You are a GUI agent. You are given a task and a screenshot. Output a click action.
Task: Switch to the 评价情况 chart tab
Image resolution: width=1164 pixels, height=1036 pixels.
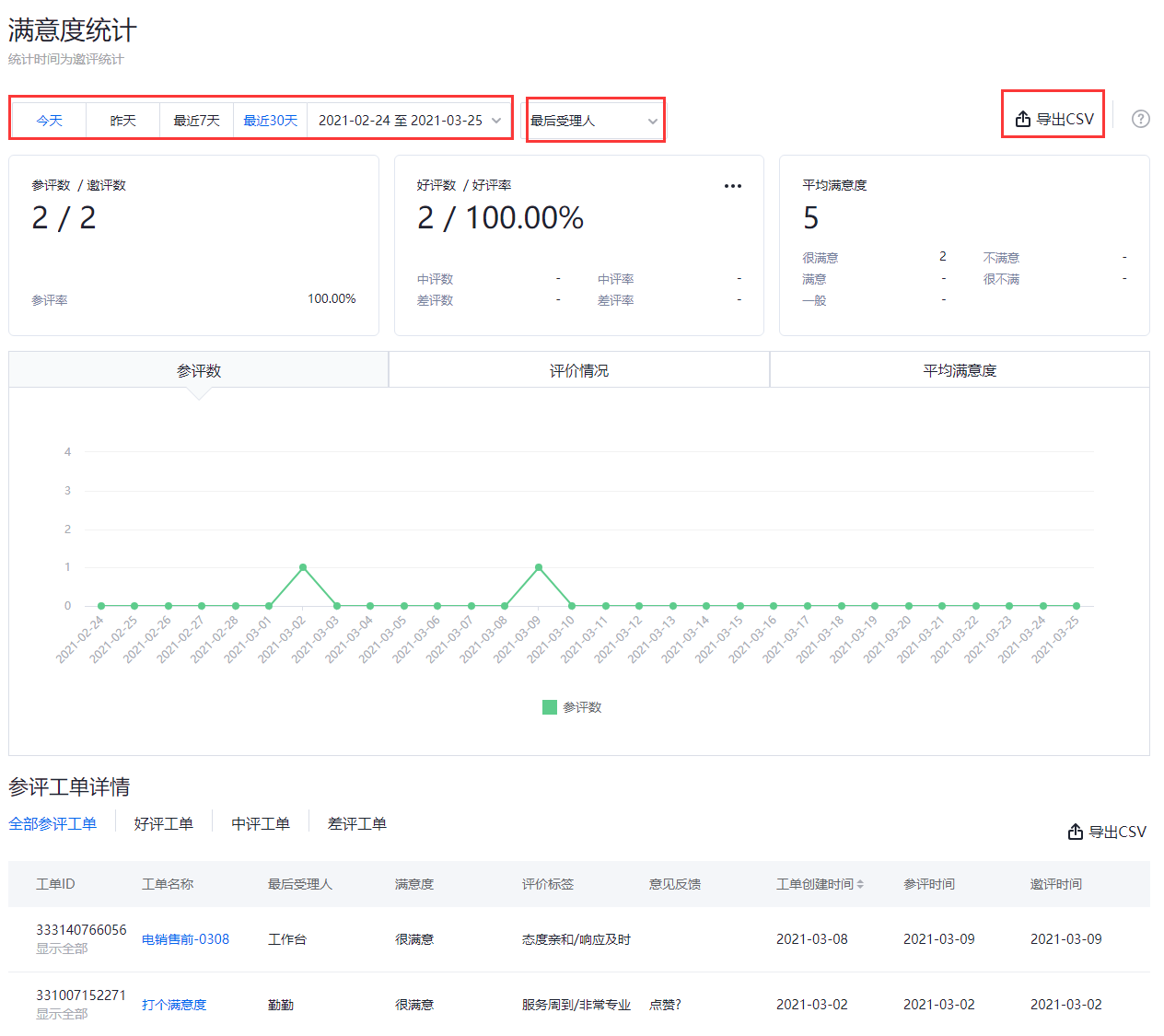coord(578,370)
